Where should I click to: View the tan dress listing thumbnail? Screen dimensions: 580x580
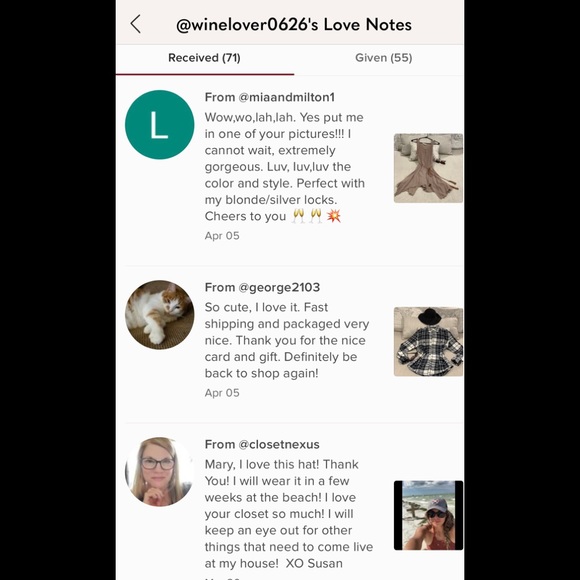coord(428,168)
